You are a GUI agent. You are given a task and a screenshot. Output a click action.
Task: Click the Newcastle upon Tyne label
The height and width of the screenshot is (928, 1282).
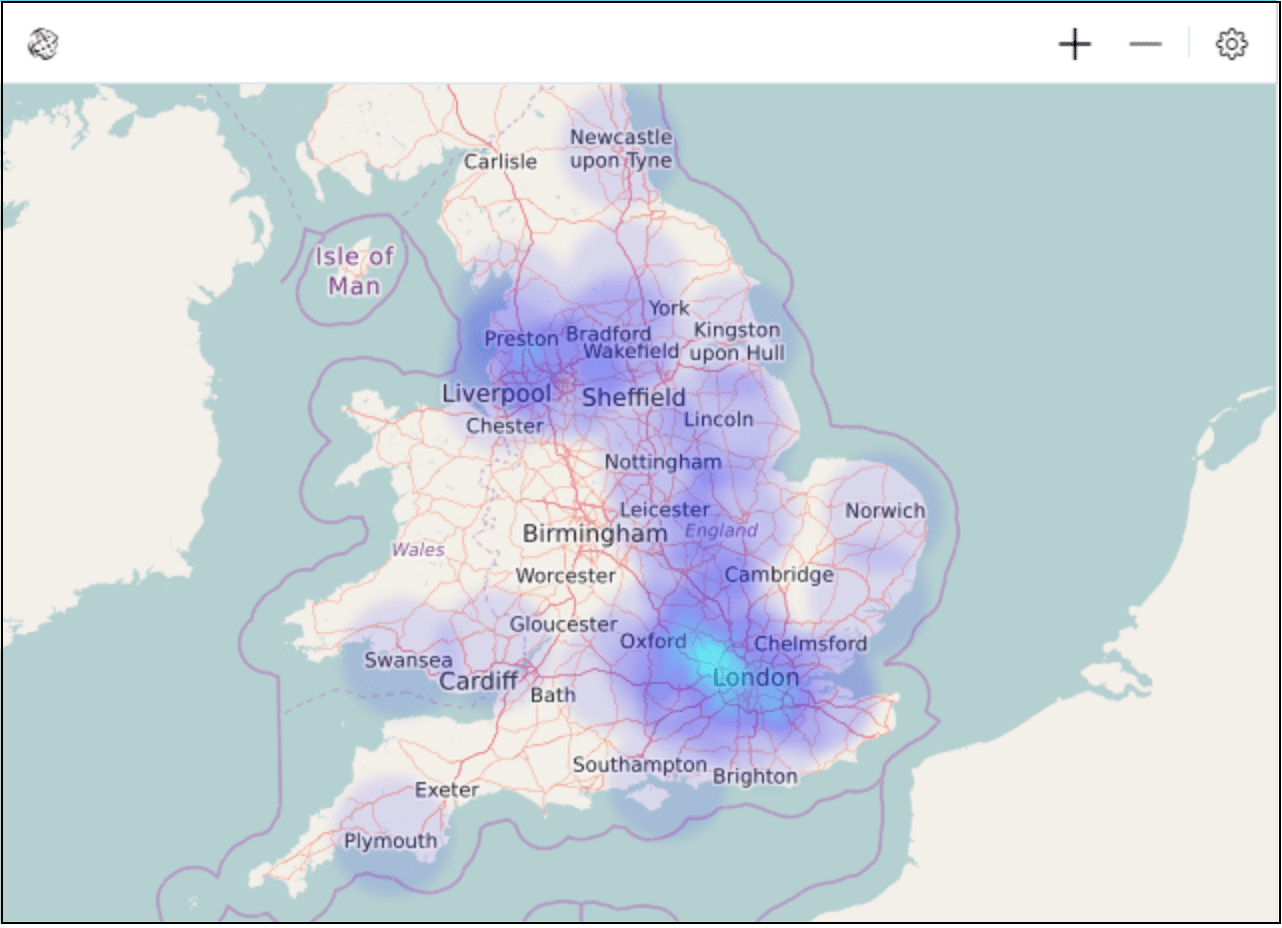[621, 148]
